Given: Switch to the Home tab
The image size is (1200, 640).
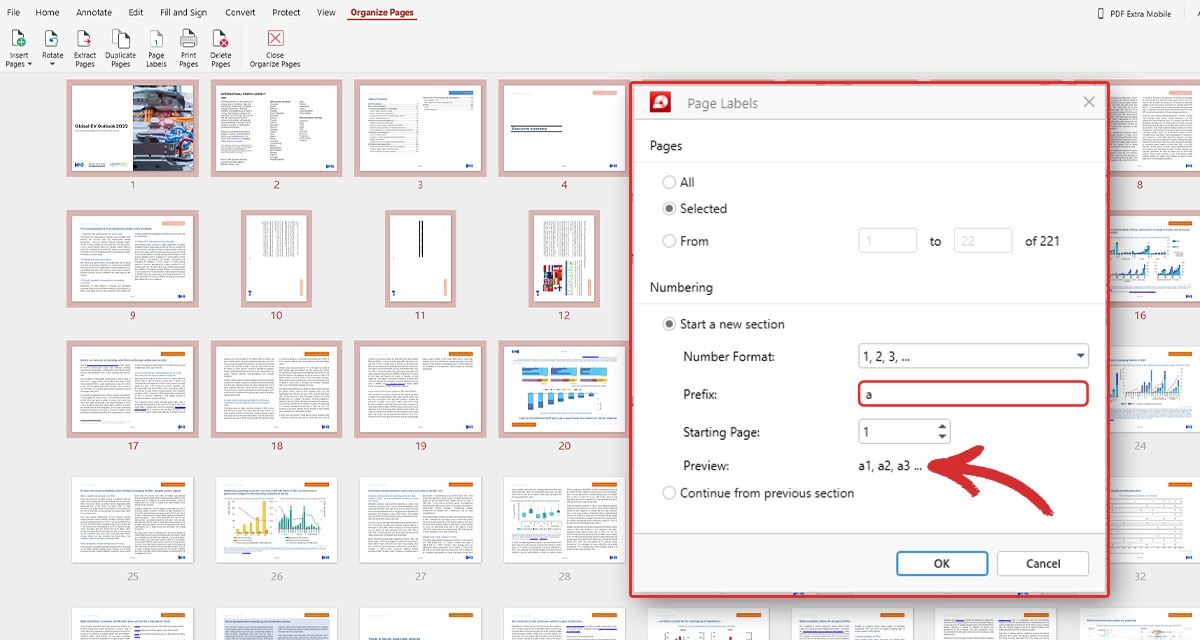Looking at the screenshot, I should click(47, 13).
